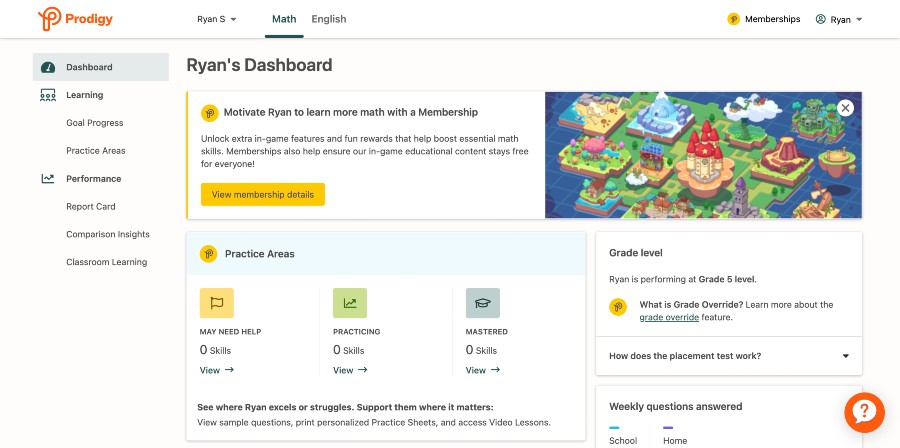Viewport: 900px width, 448px height.
Task: Click View membership details button
Action: point(262,194)
